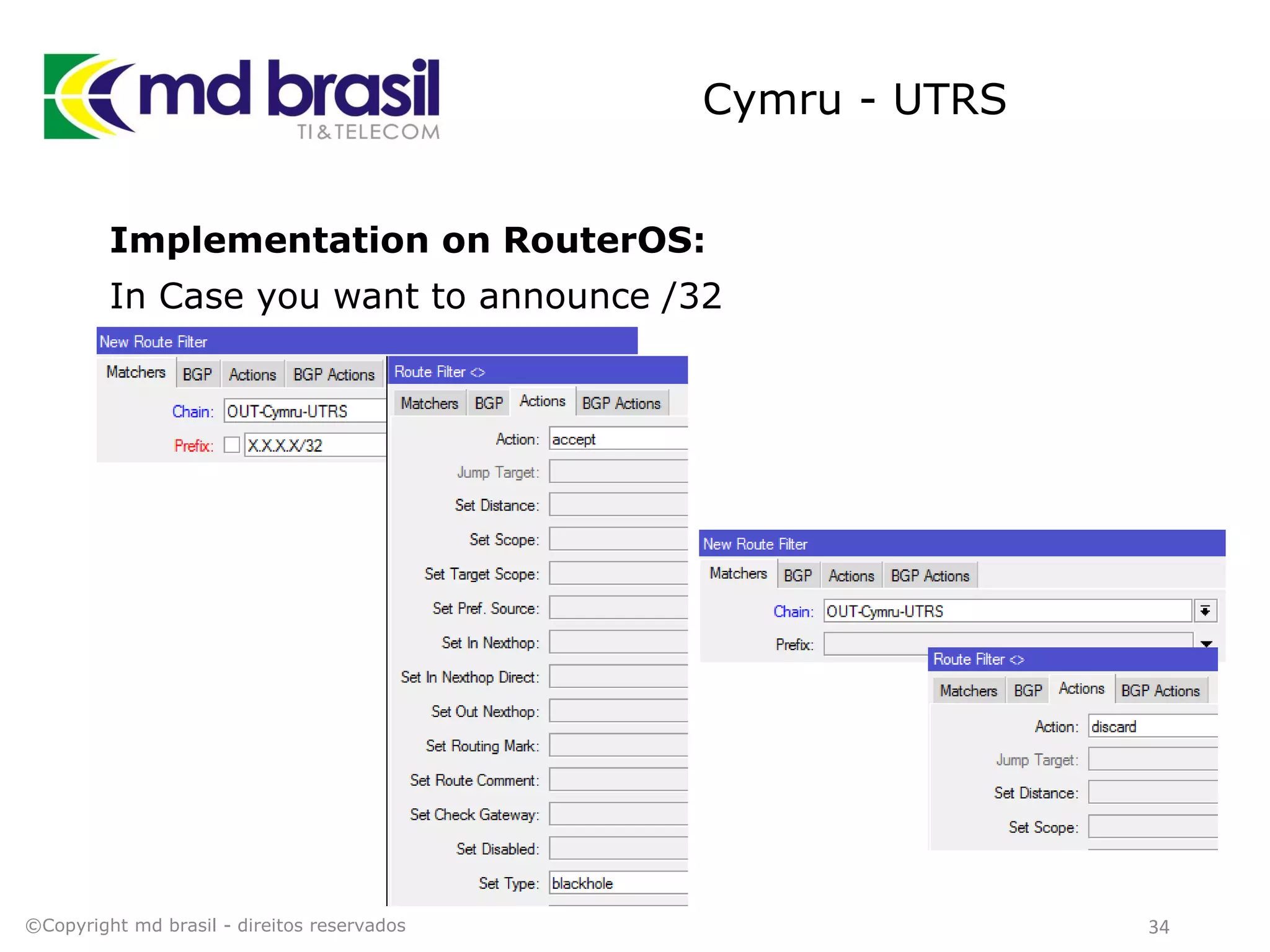Click the Chain field in left New Route Filter
The height and width of the screenshot is (952, 1270).
pyautogui.click(x=304, y=411)
